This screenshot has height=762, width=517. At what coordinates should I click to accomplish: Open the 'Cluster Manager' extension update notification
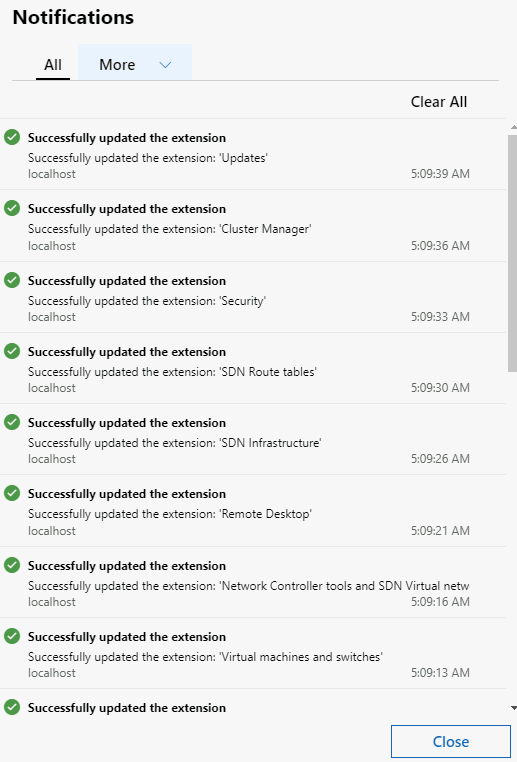[x=253, y=226]
